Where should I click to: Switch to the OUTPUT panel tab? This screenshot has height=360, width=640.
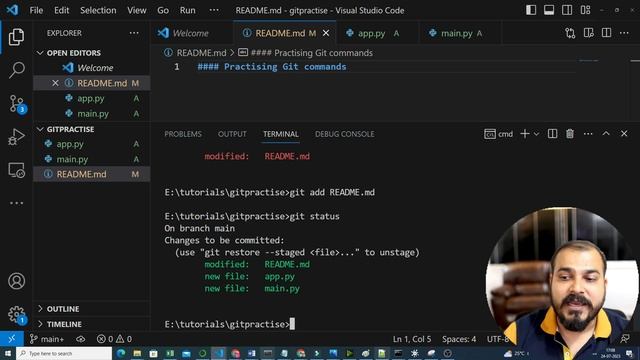click(232, 134)
